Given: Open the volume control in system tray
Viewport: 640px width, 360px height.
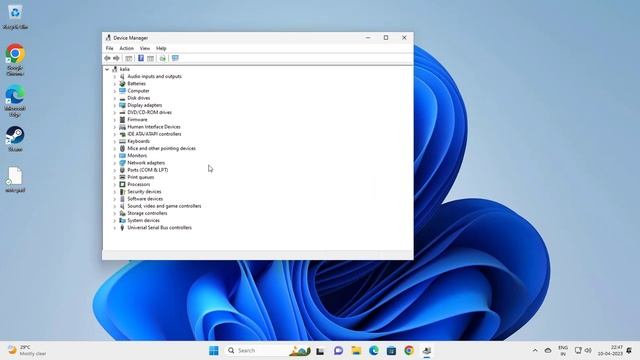Looking at the screenshot, I should (x=588, y=351).
